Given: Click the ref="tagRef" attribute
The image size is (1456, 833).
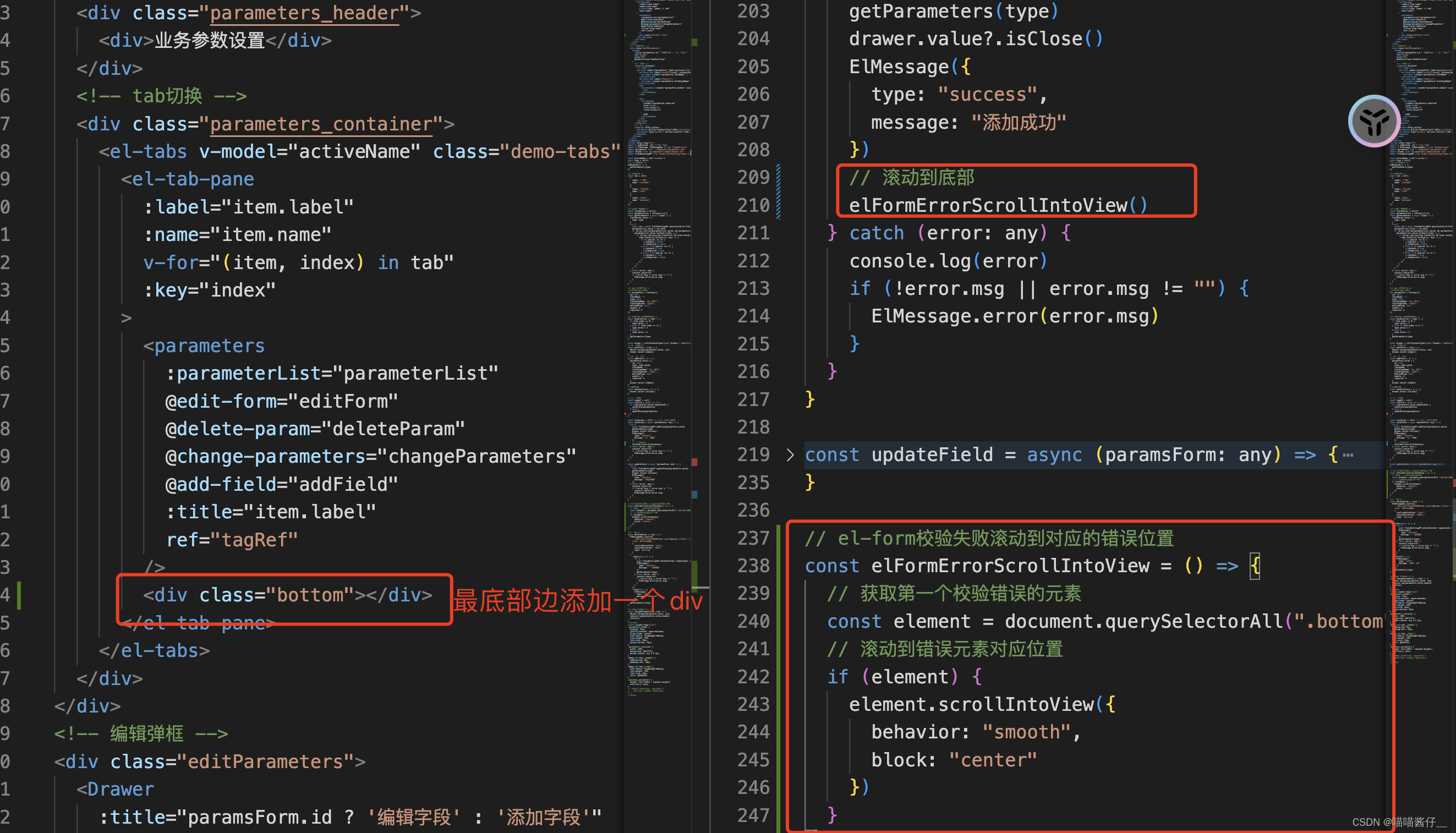Looking at the screenshot, I should click(x=232, y=540).
